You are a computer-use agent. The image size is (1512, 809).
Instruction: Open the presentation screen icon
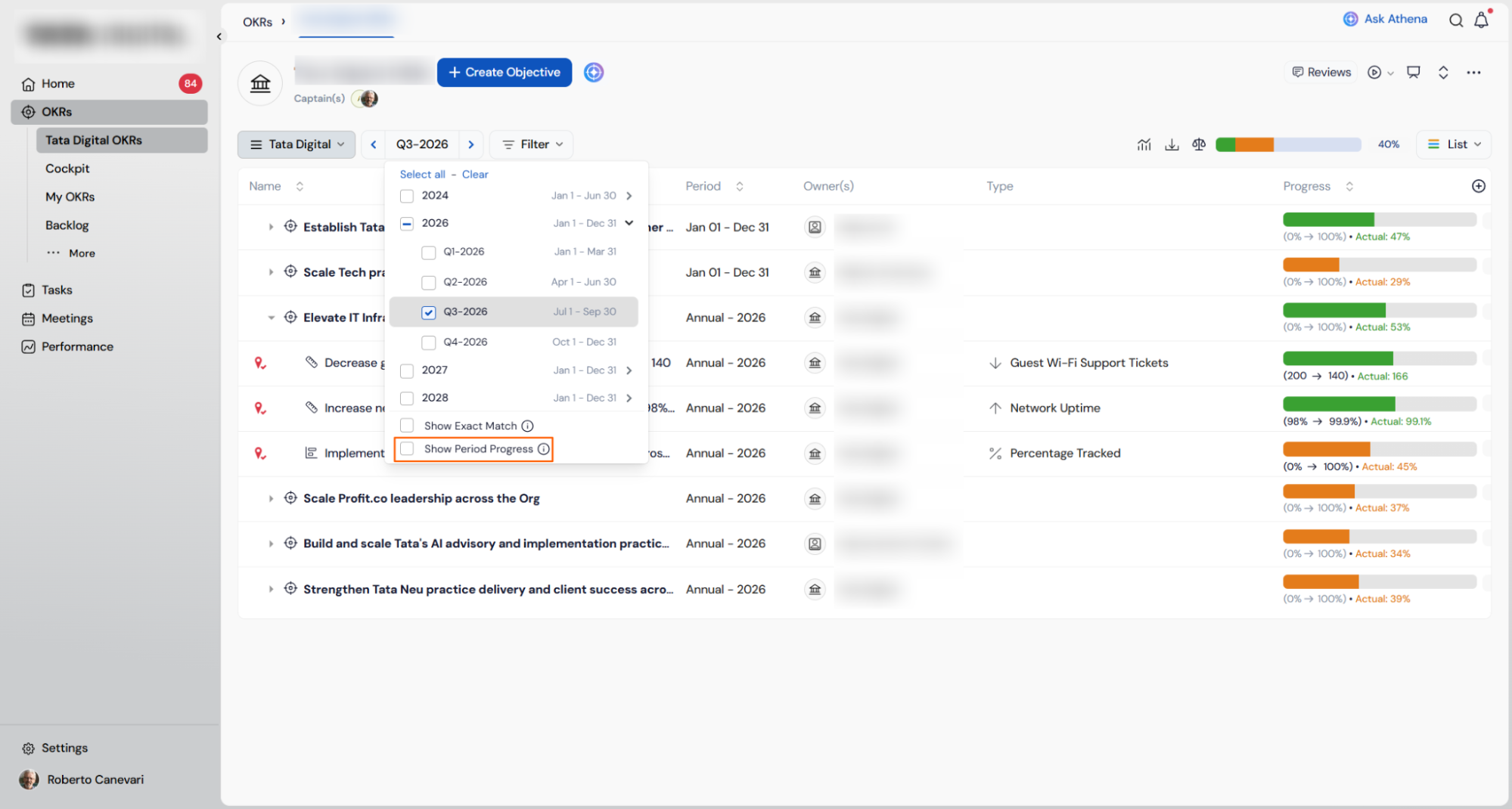click(1413, 73)
